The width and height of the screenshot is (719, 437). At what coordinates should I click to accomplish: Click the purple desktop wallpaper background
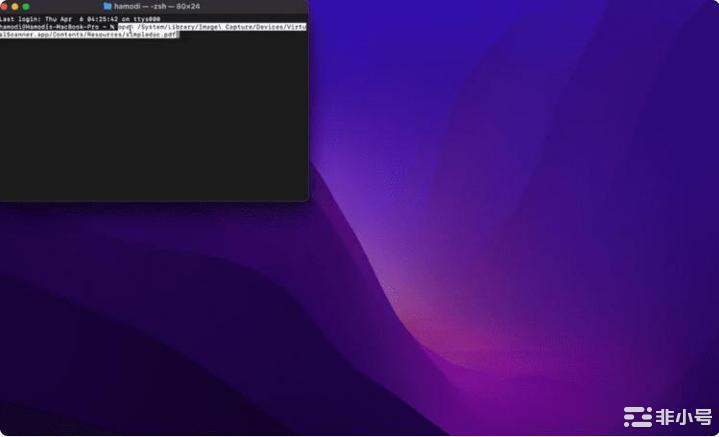point(500,200)
